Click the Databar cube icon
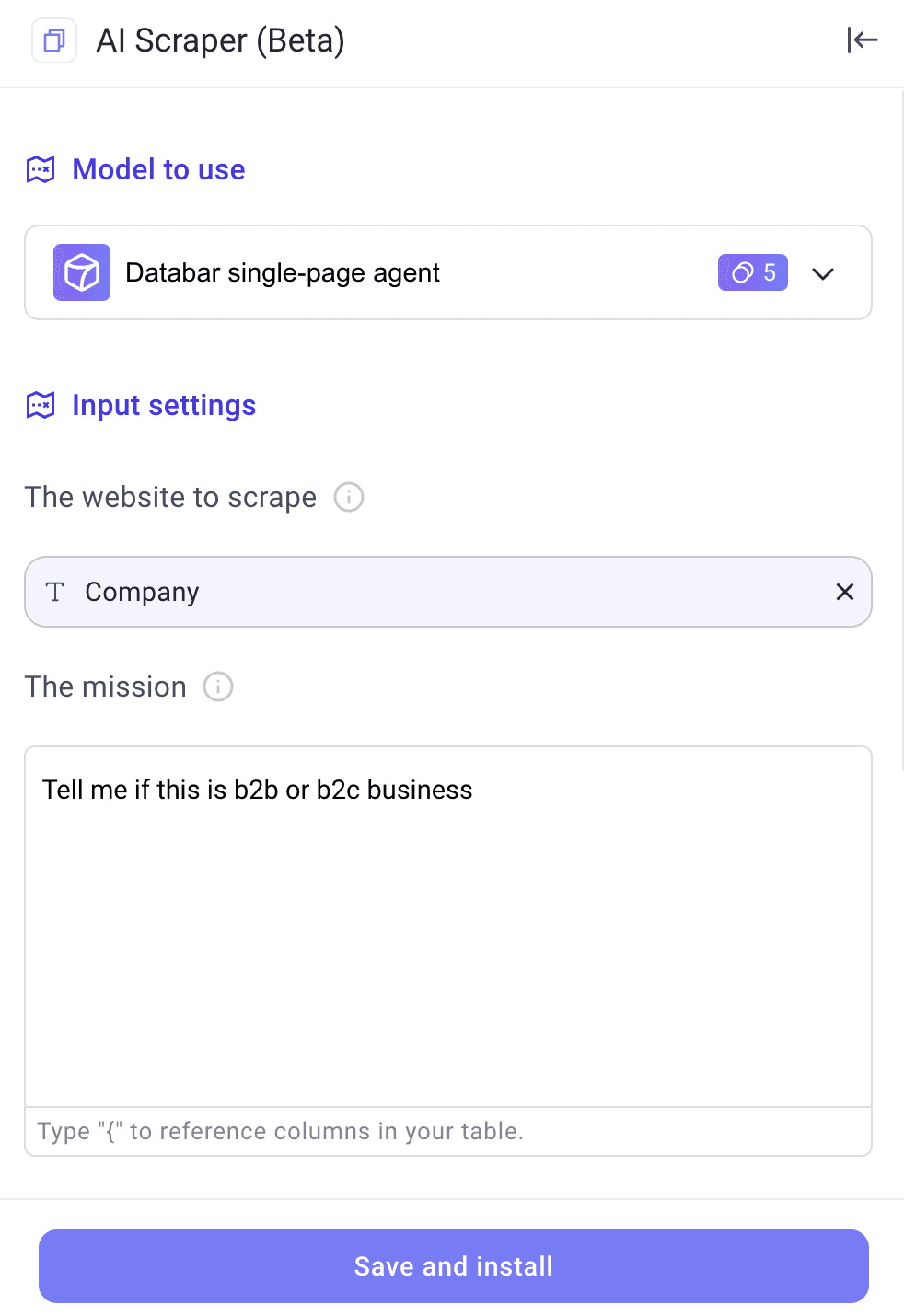Viewport: 904px width, 1316px height. pos(81,272)
